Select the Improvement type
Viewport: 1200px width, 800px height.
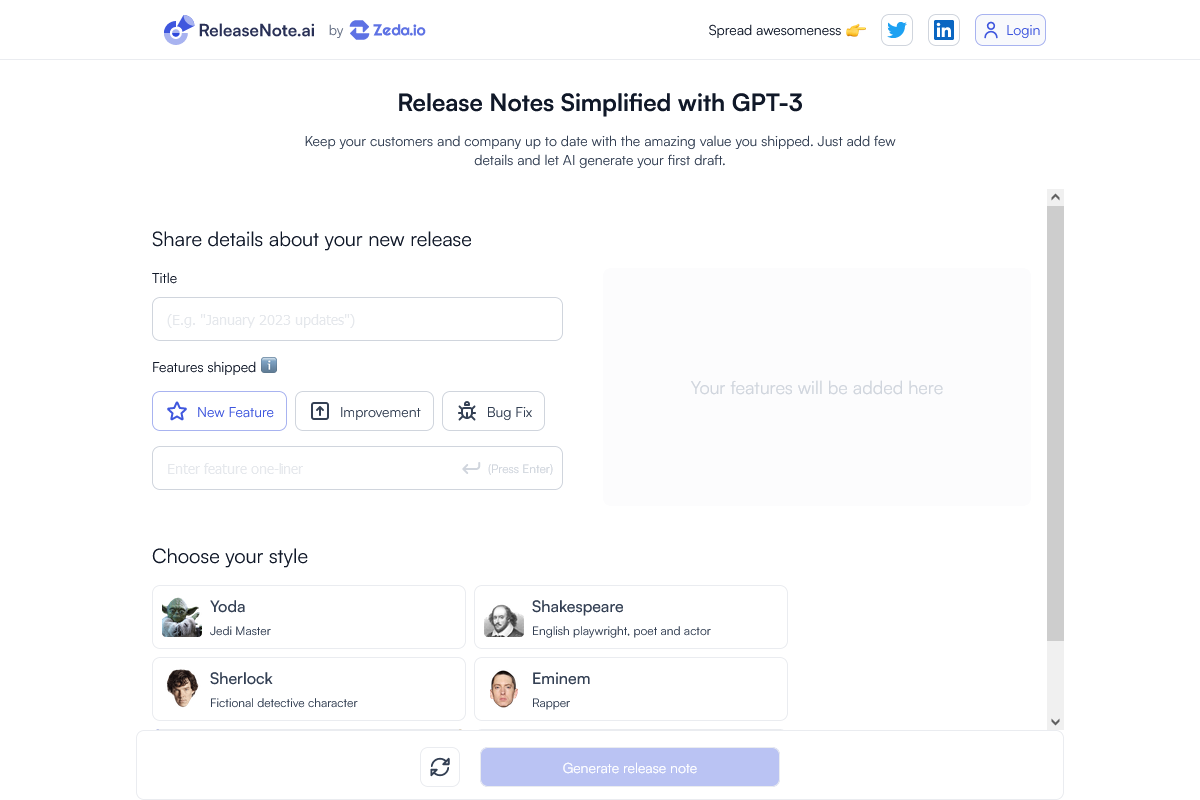(364, 411)
